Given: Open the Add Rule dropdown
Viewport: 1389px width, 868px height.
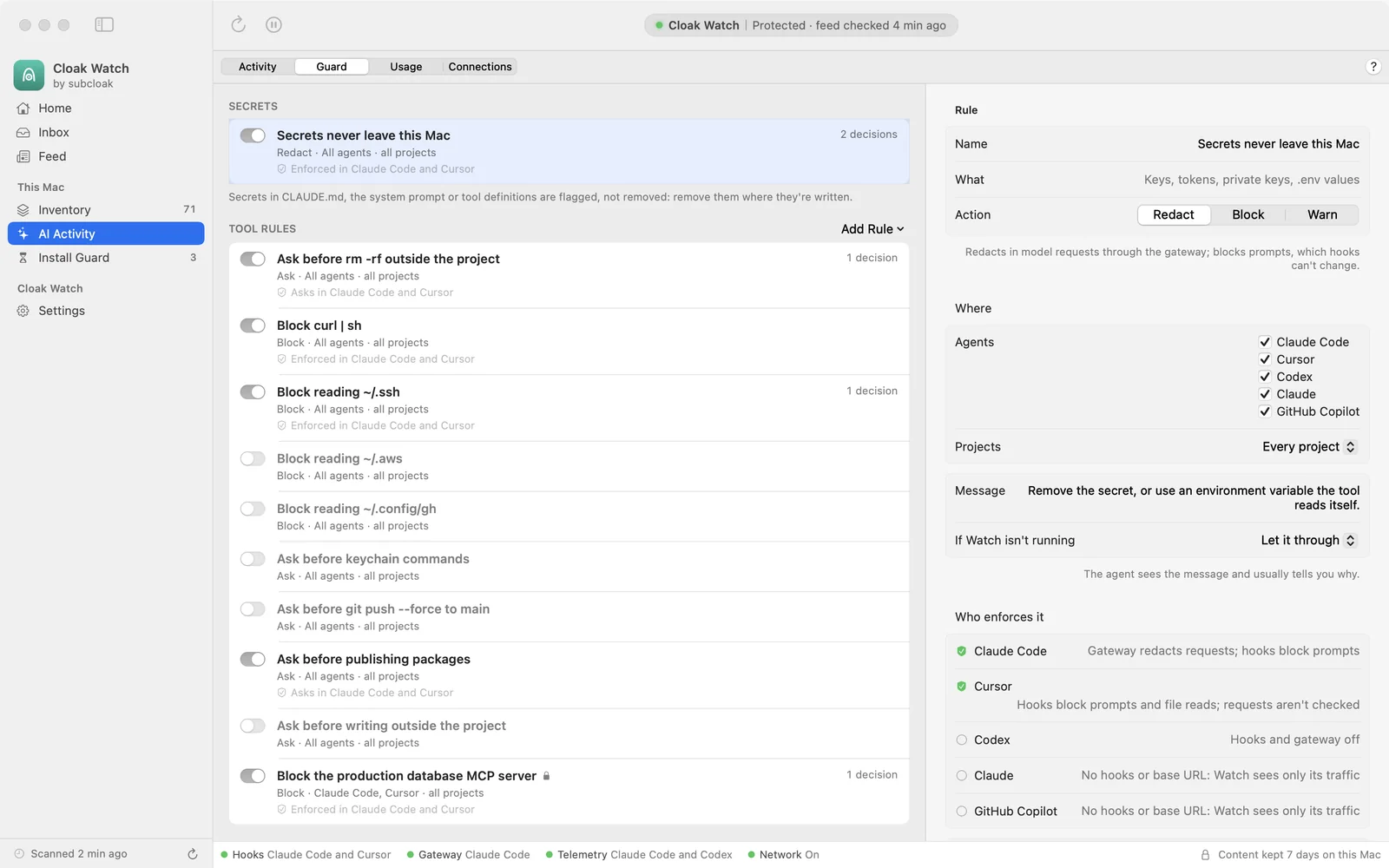Looking at the screenshot, I should pyautogui.click(x=872, y=229).
